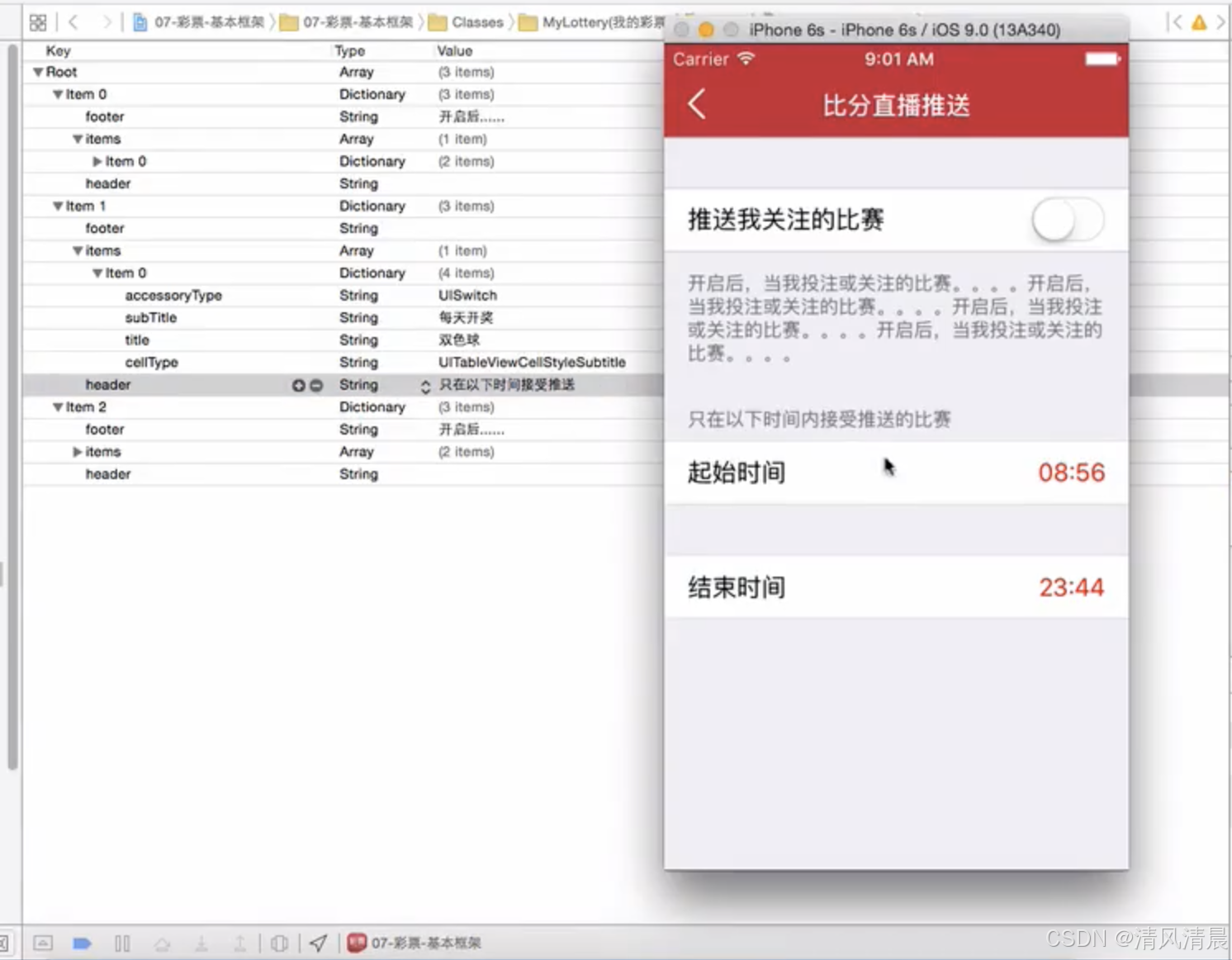Screen dimensions: 1232x960
Task: Click the yellow warning triangle icon
Action: click(1199, 22)
